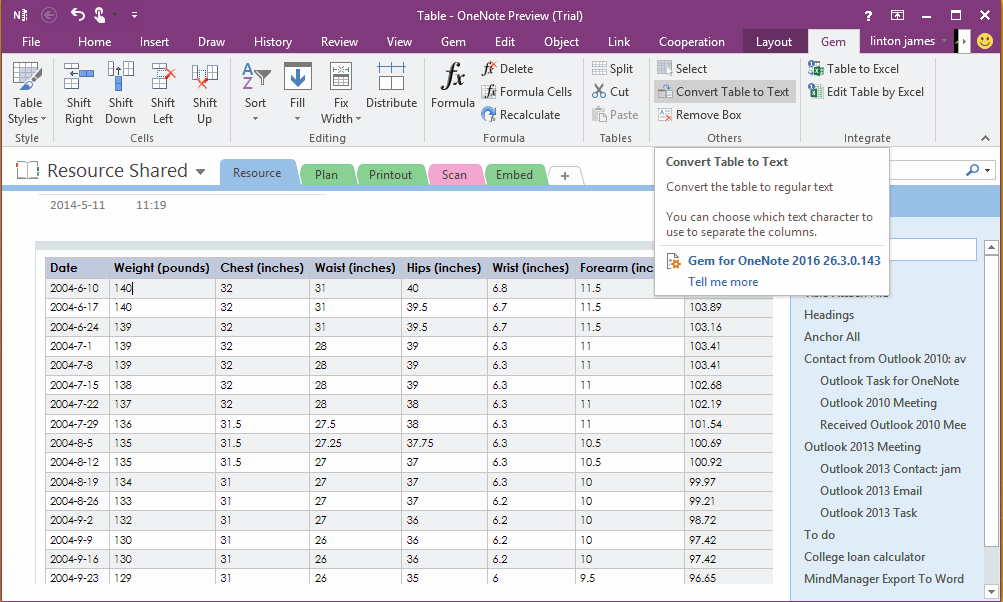Open Table Styles dropdown arrow
1003x602 pixels.
pos(43,119)
